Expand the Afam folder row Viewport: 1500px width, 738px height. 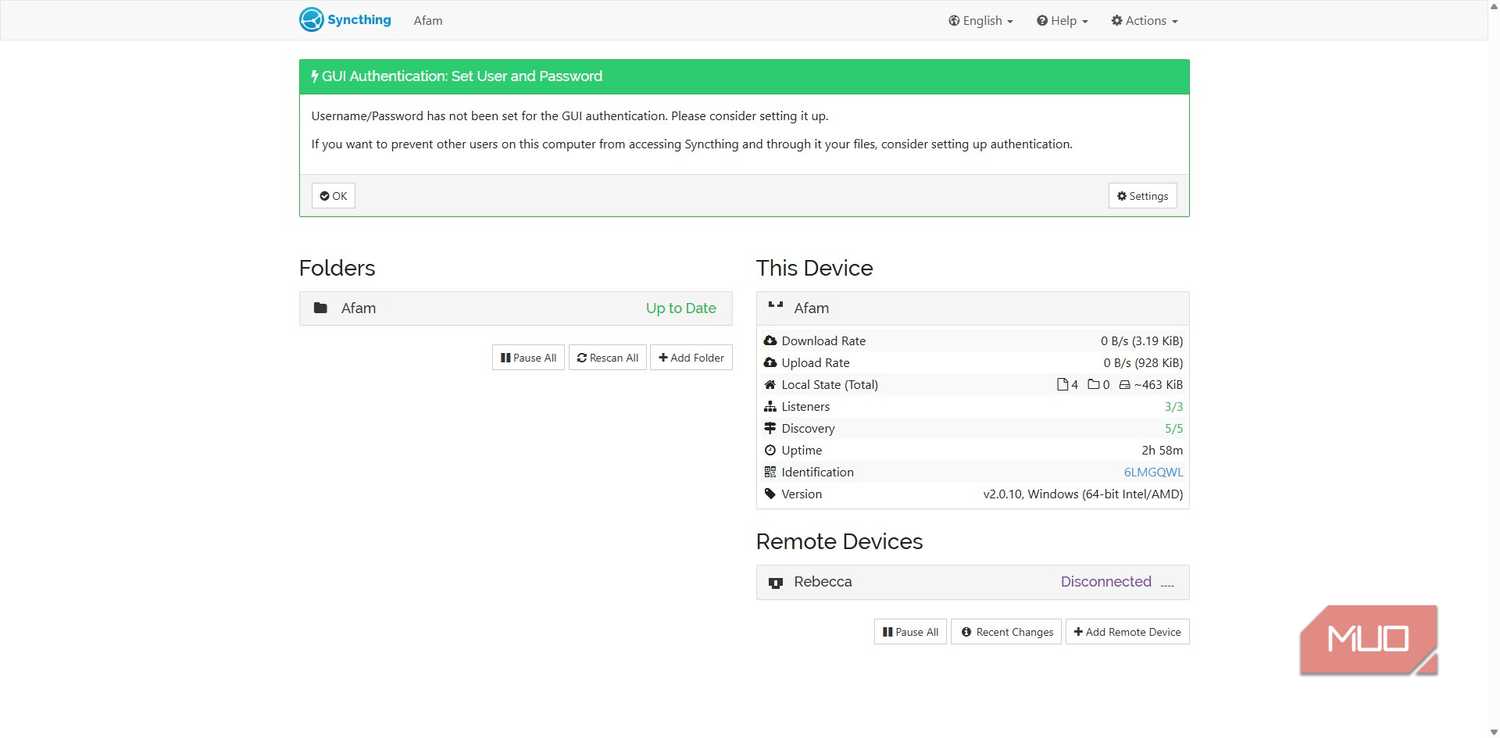[515, 308]
